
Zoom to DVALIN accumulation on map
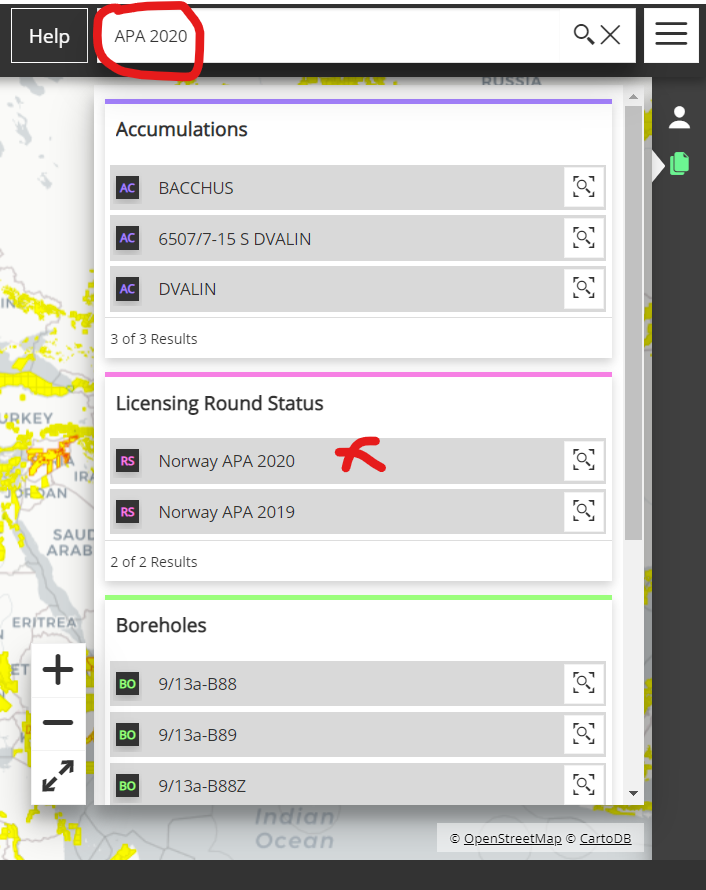click(x=583, y=288)
